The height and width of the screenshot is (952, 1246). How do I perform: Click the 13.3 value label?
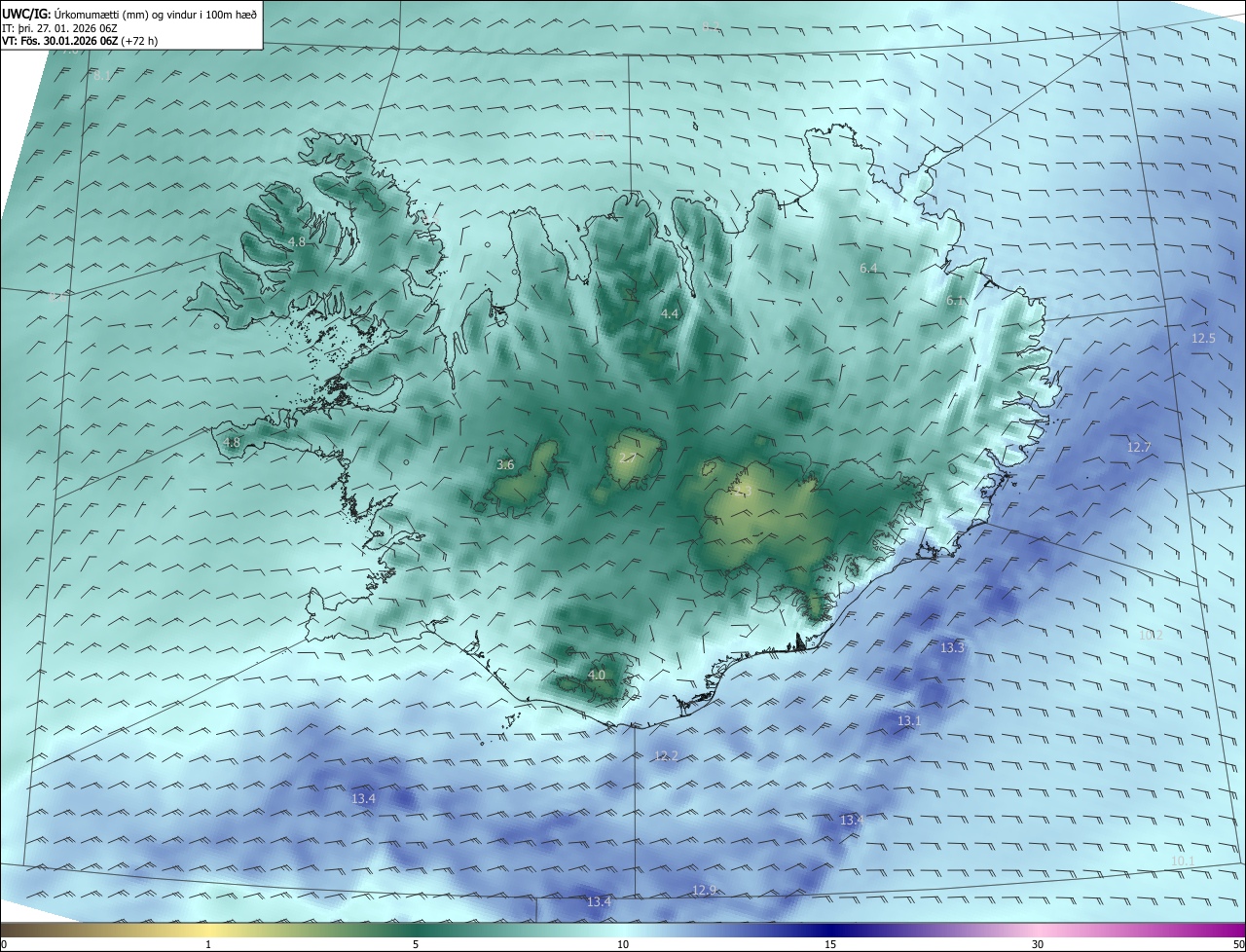coord(952,647)
